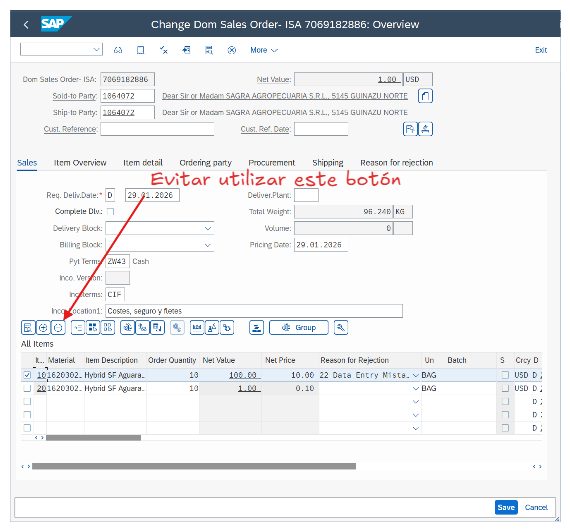Check the row selector for item 20
Image resolution: width=570 pixels, height=532 pixels.
[27, 388]
